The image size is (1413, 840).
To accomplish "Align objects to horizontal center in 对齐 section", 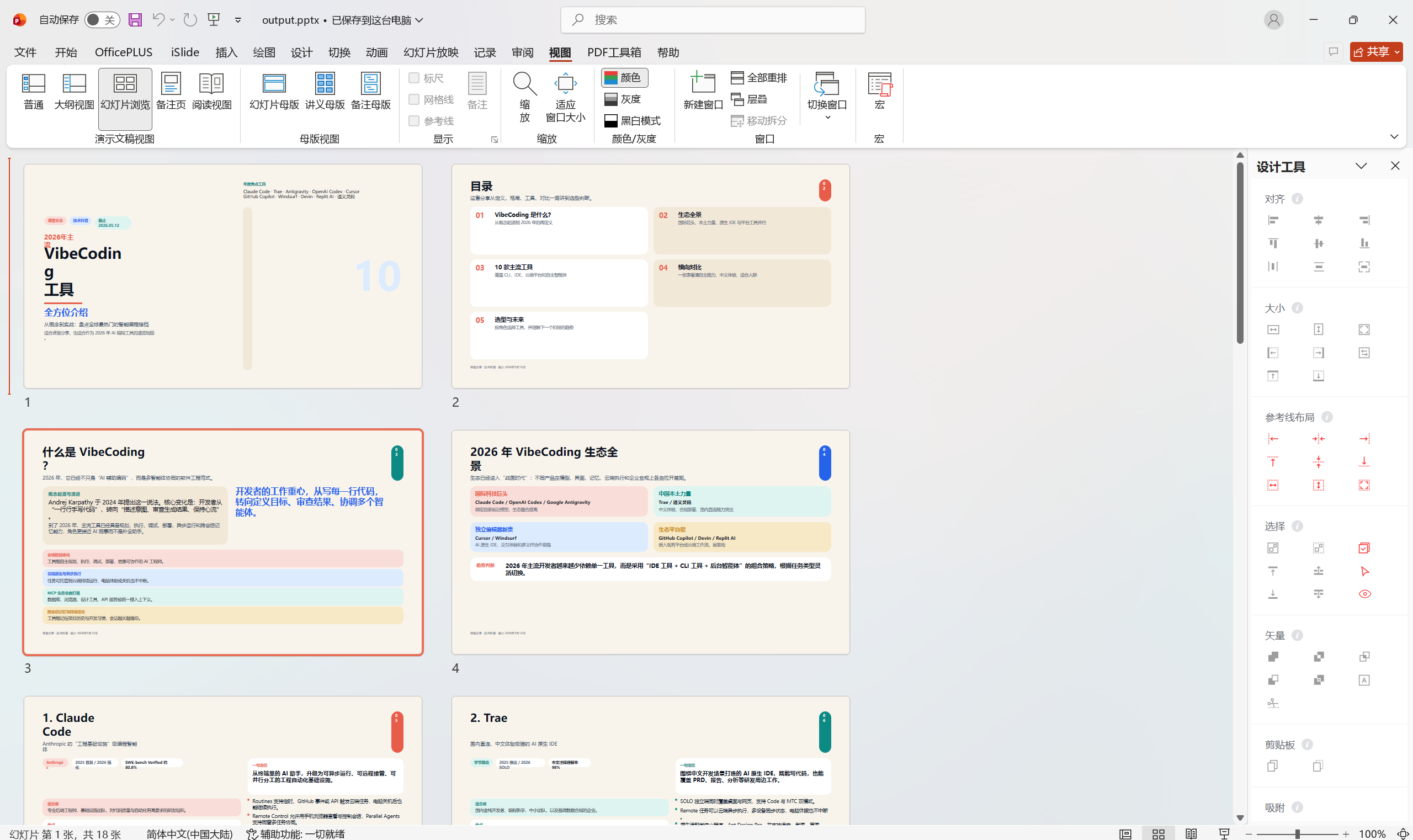I will [1319, 220].
